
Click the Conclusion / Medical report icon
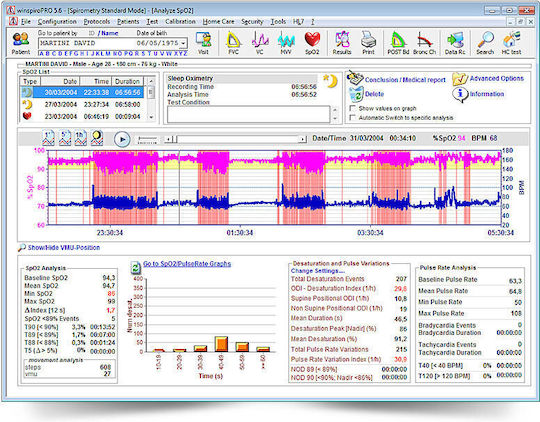(x=355, y=78)
